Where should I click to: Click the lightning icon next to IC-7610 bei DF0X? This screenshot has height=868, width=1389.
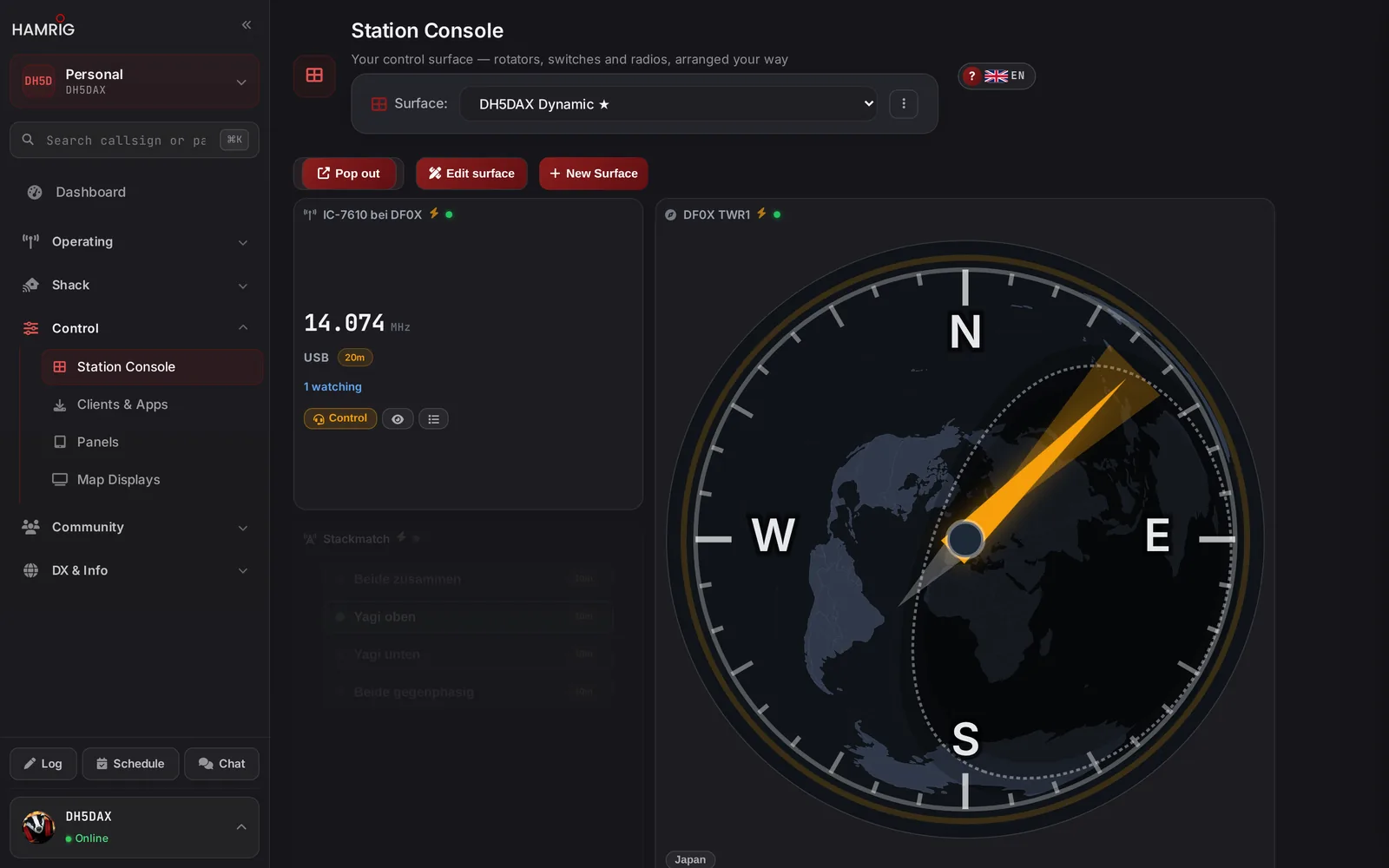point(434,214)
